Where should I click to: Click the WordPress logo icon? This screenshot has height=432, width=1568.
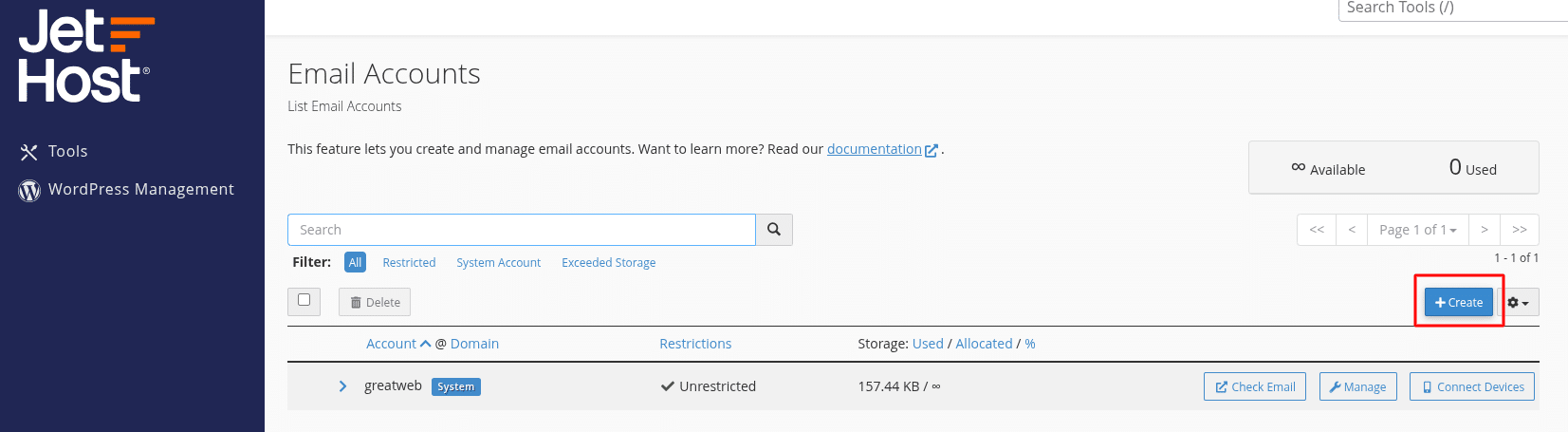click(29, 191)
